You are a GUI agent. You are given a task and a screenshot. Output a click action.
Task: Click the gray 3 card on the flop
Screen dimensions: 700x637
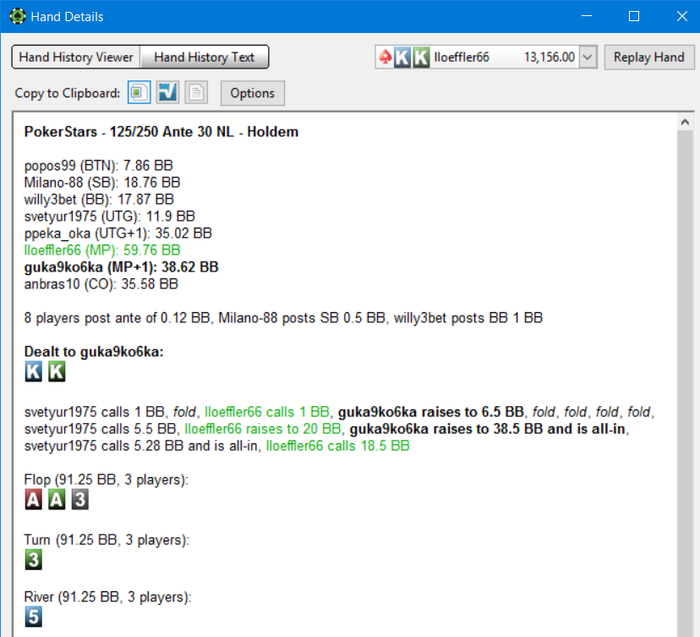[80, 499]
